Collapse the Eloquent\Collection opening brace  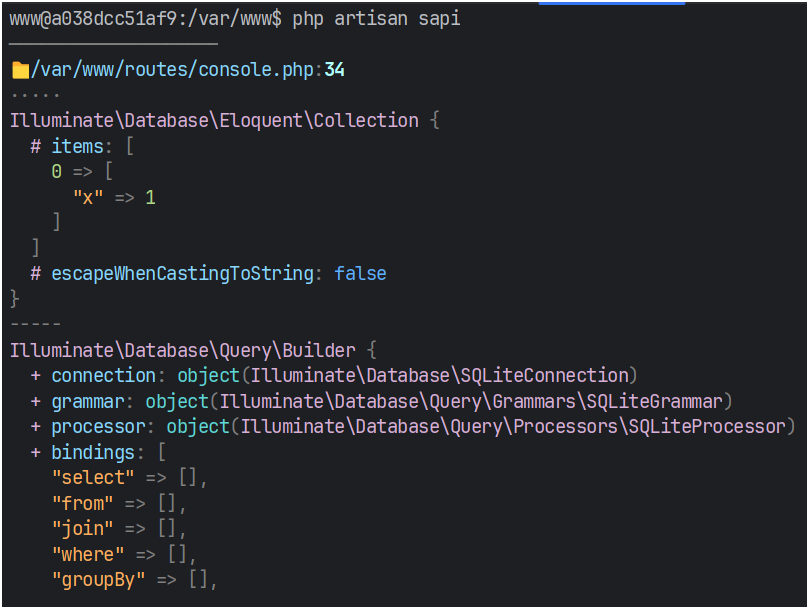click(x=434, y=121)
